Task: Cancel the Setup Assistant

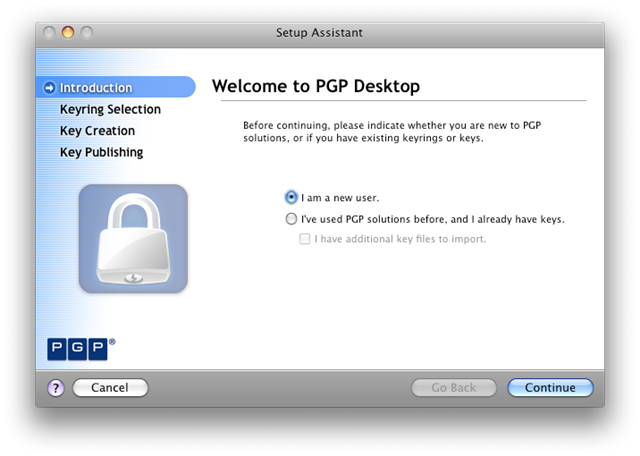Action: pos(110,387)
